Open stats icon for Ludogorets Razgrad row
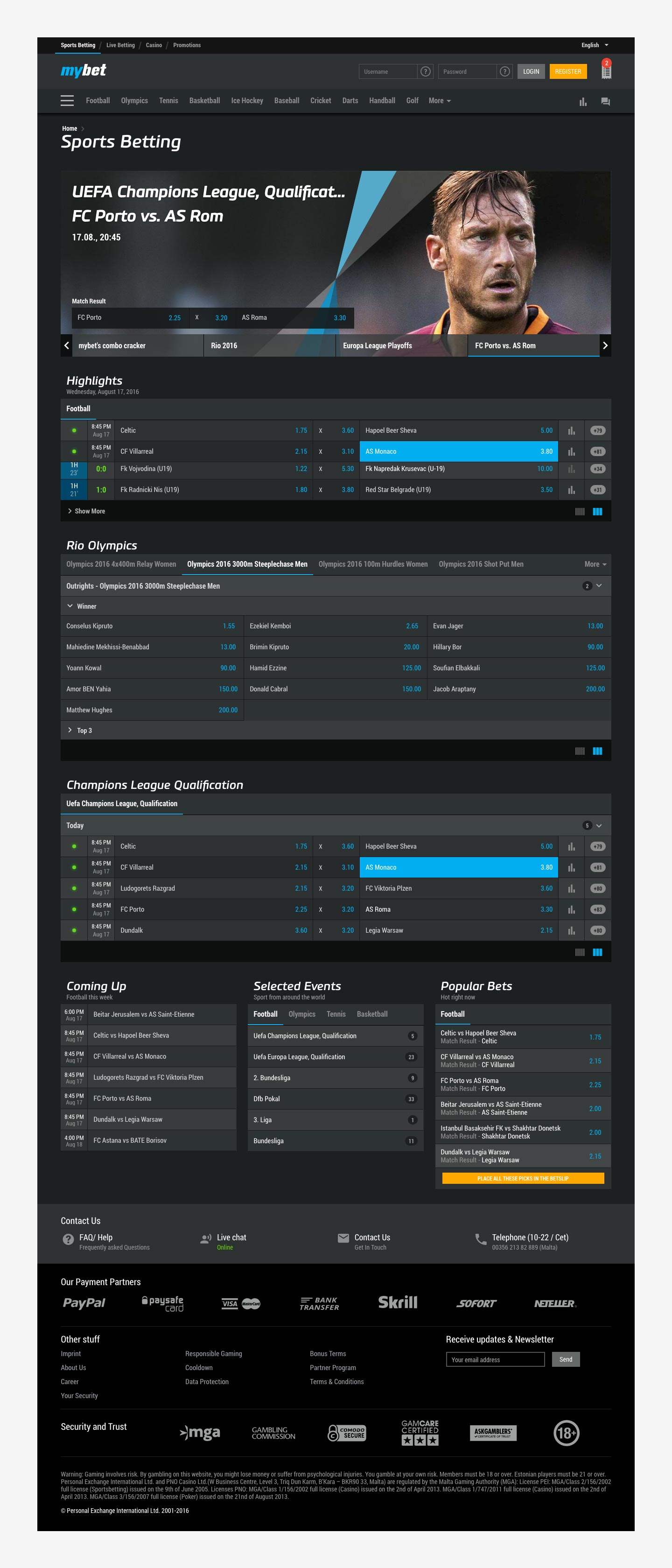Image resolution: width=672 pixels, height=1568 pixels. click(x=571, y=888)
